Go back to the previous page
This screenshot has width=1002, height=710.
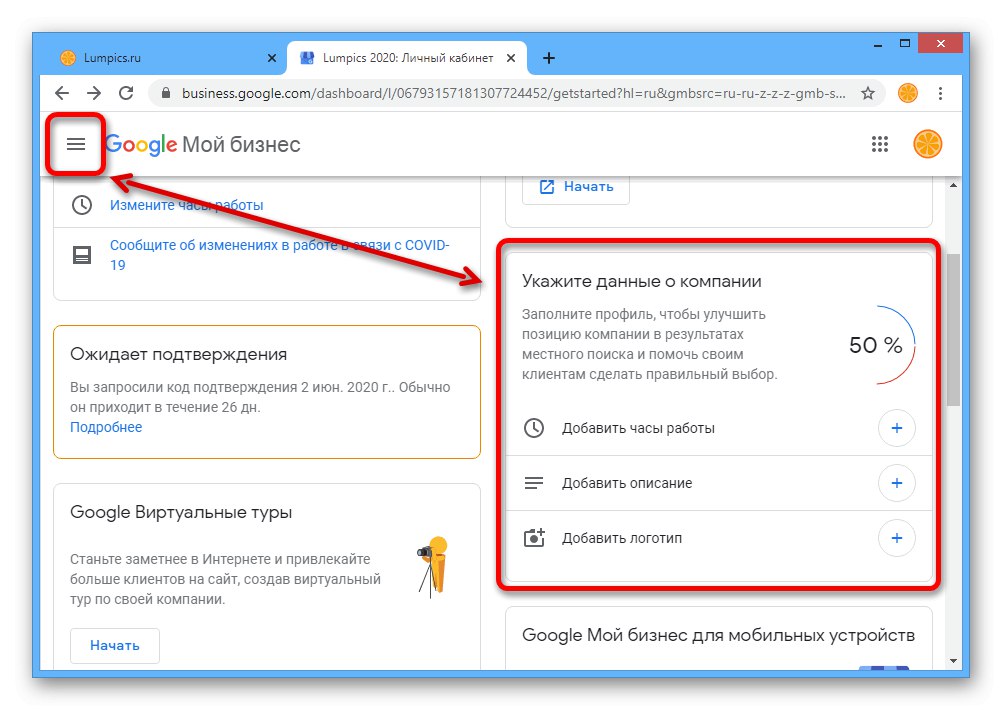[62, 93]
